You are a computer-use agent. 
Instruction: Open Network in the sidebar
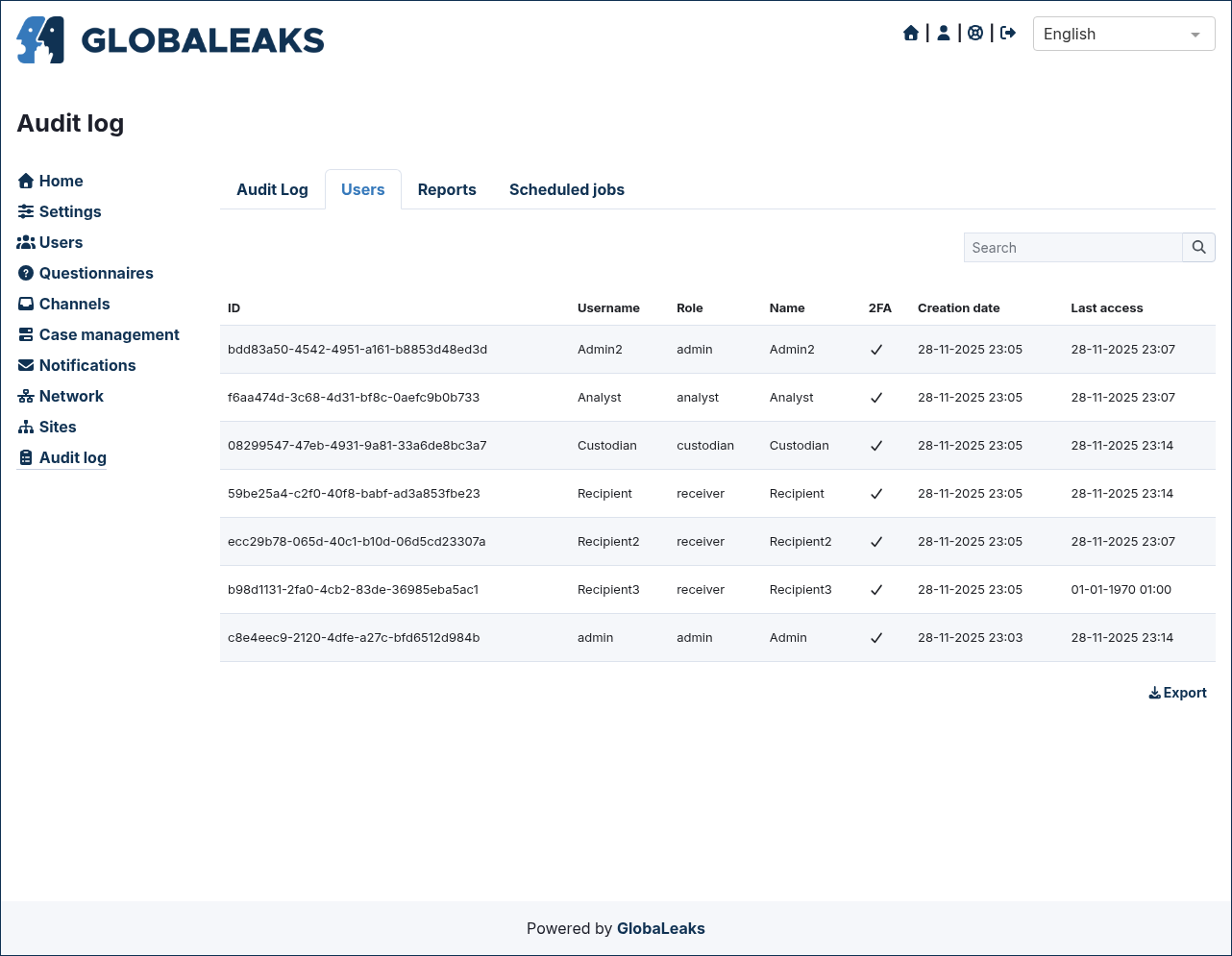[61, 396]
